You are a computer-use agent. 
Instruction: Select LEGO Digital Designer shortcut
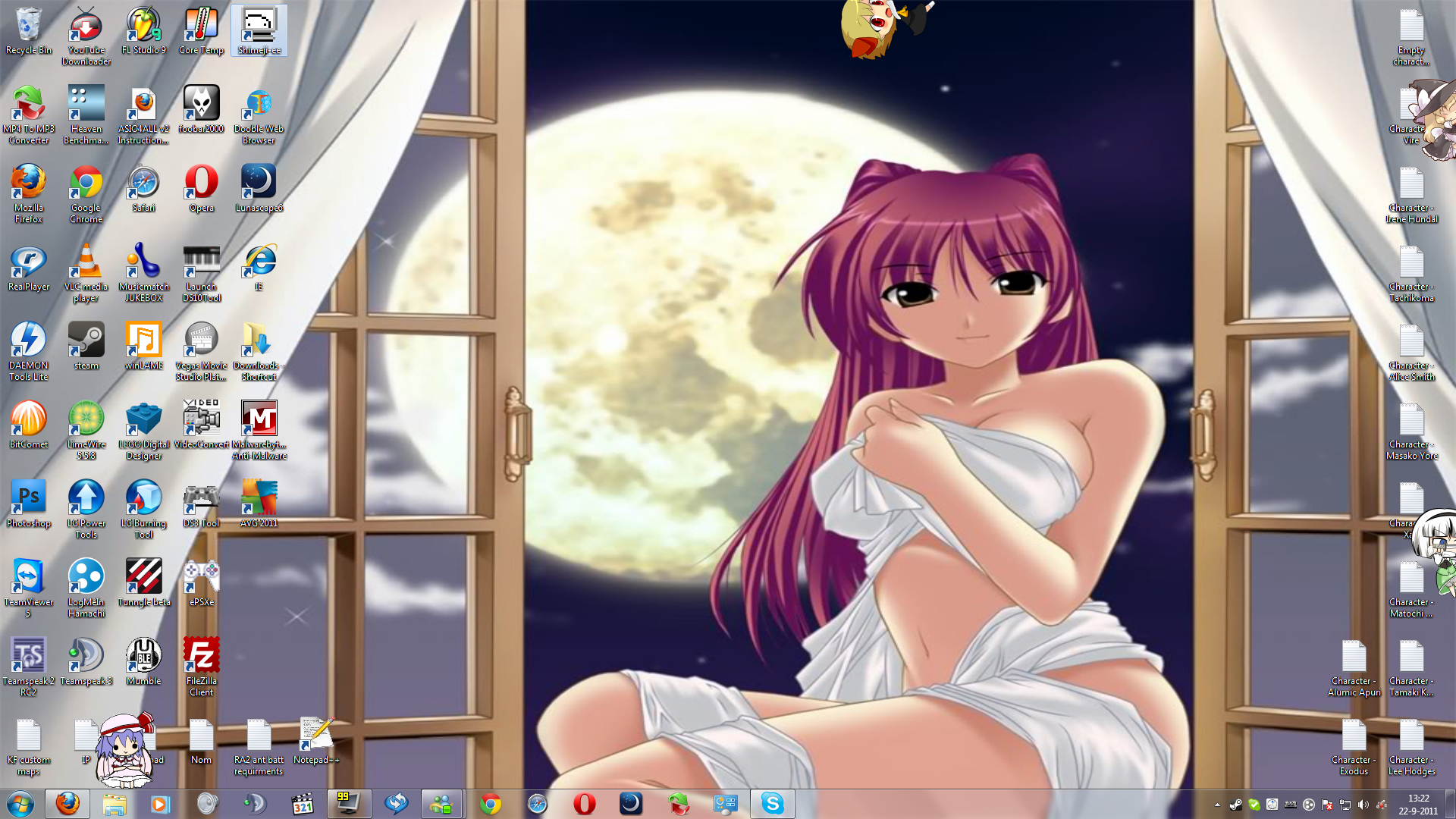[143, 430]
